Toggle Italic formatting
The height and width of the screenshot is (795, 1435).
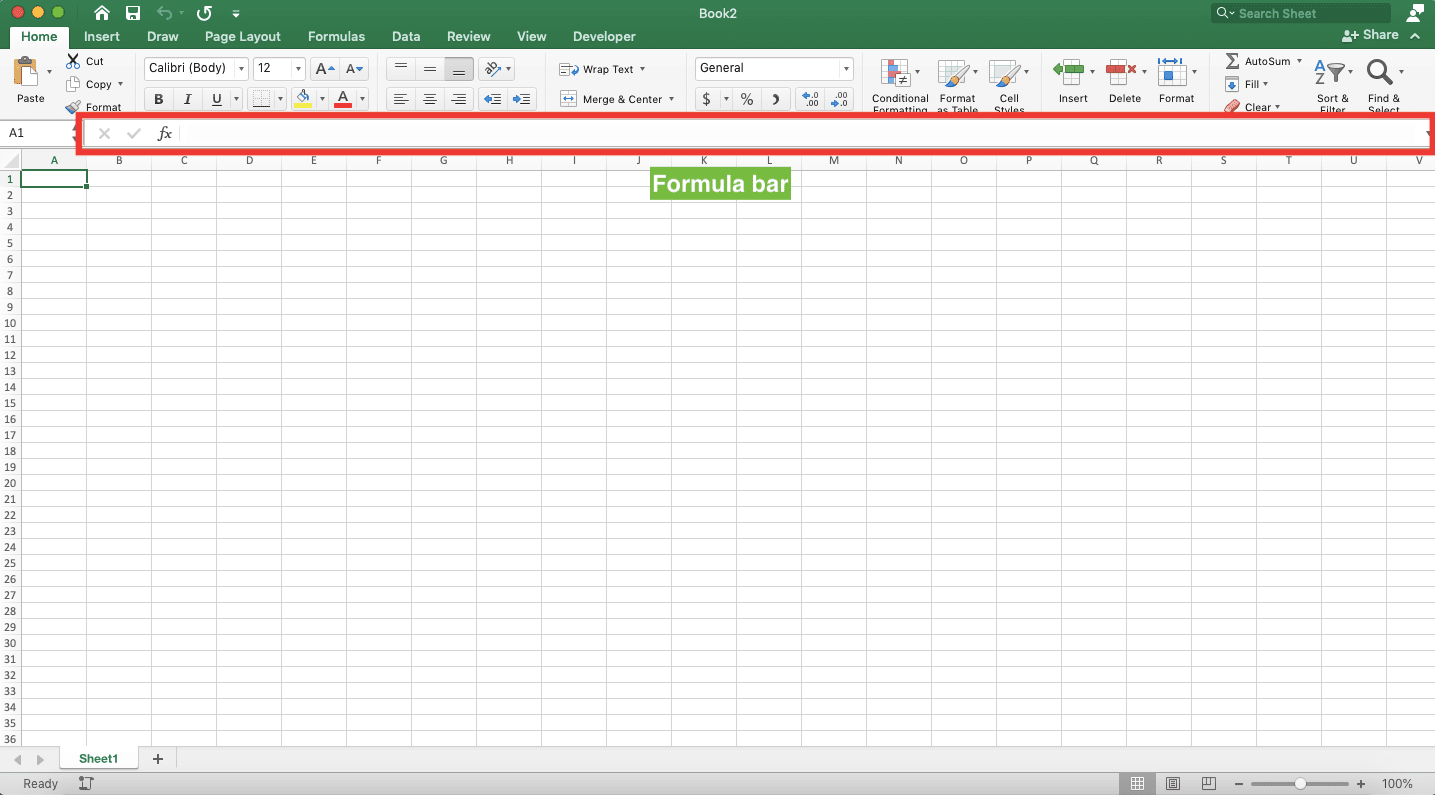187,99
